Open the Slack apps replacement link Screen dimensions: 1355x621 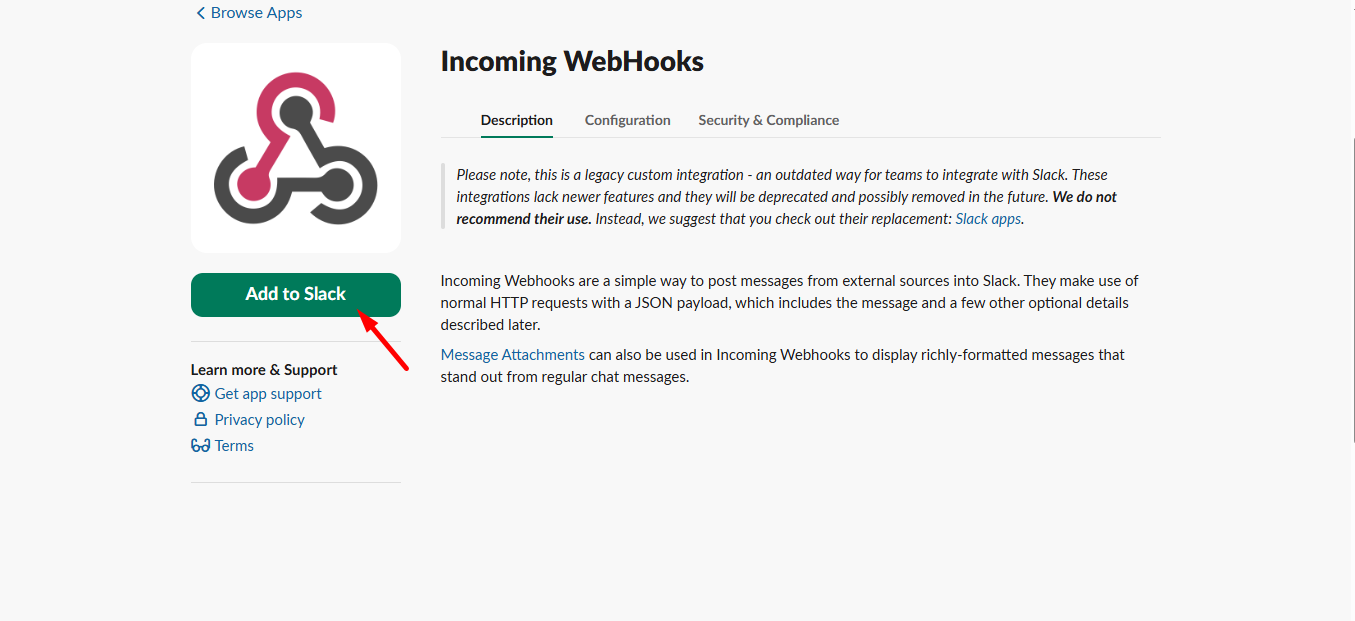click(x=987, y=218)
